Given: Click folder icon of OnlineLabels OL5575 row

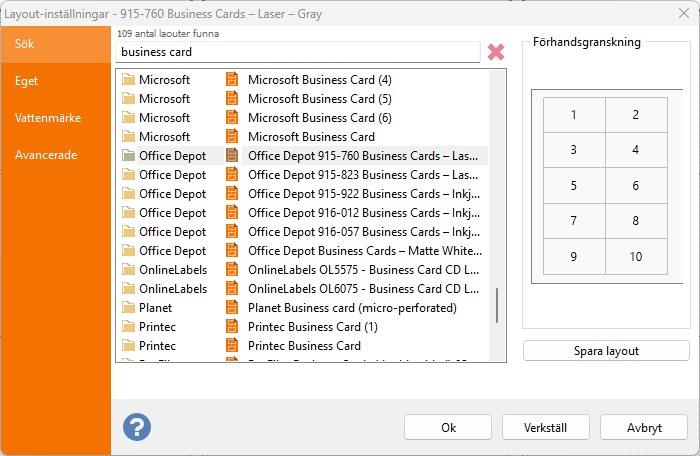Looking at the screenshot, I should tap(129, 269).
